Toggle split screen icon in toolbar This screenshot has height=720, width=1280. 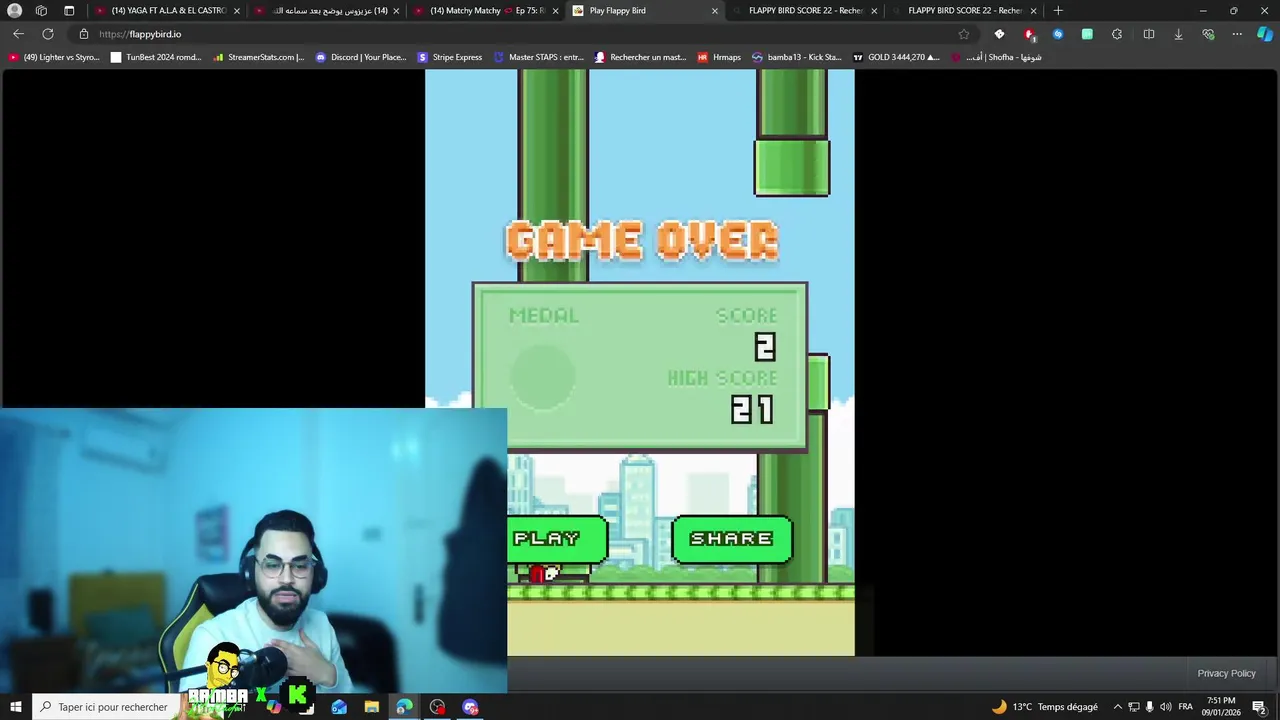[1148, 34]
